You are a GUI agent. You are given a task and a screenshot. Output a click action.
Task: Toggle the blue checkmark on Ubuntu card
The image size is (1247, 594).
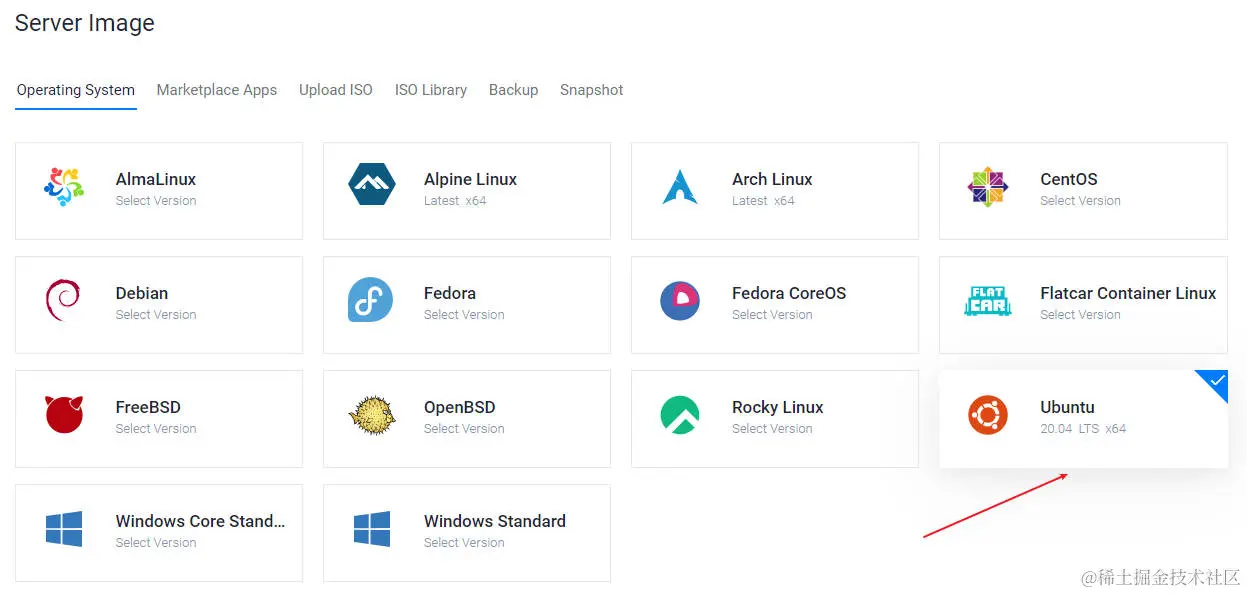pos(1216,382)
